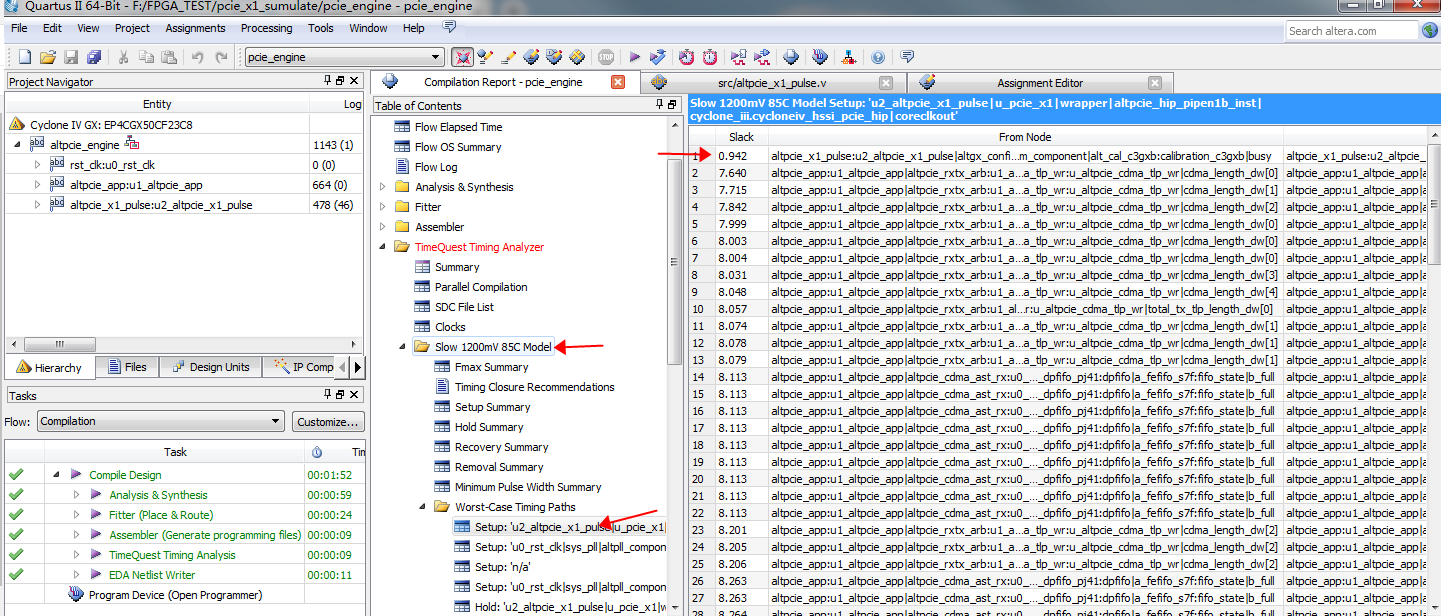Image resolution: width=1441 pixels, height=616 pixels.
Task: Click the Save All toolbar icon
Action: [94, 57]
